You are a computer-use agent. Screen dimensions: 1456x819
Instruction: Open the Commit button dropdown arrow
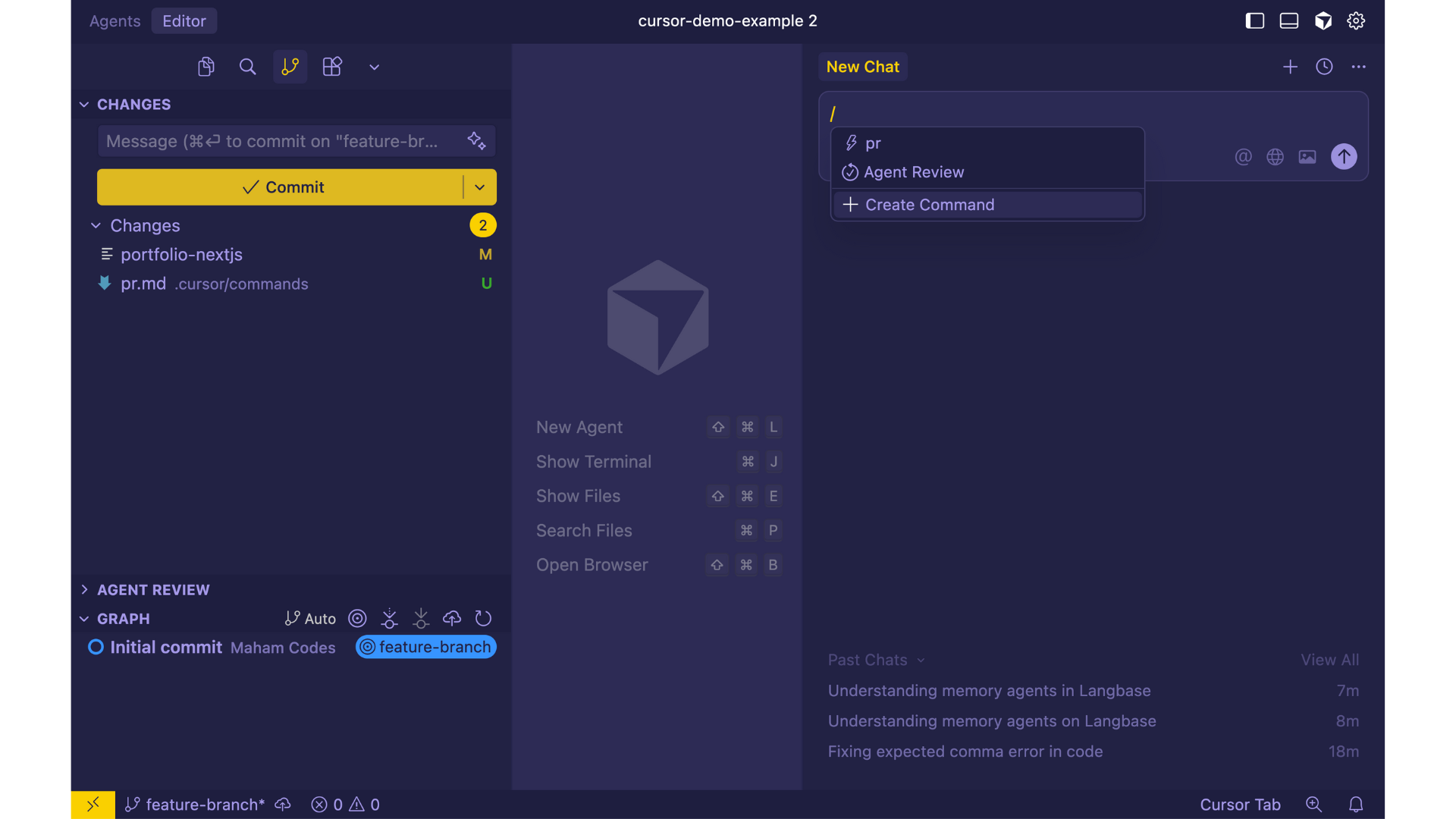click(480, 187)
